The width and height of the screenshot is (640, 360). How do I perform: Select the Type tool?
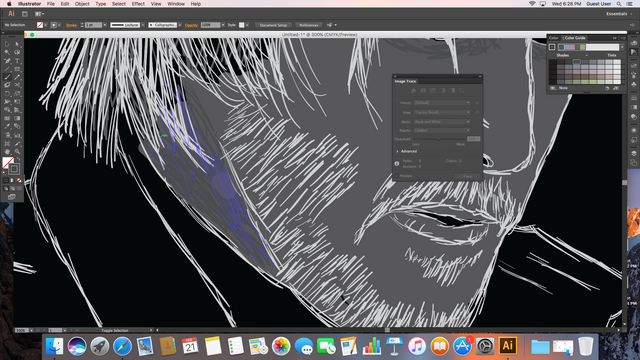pos(17,61)
